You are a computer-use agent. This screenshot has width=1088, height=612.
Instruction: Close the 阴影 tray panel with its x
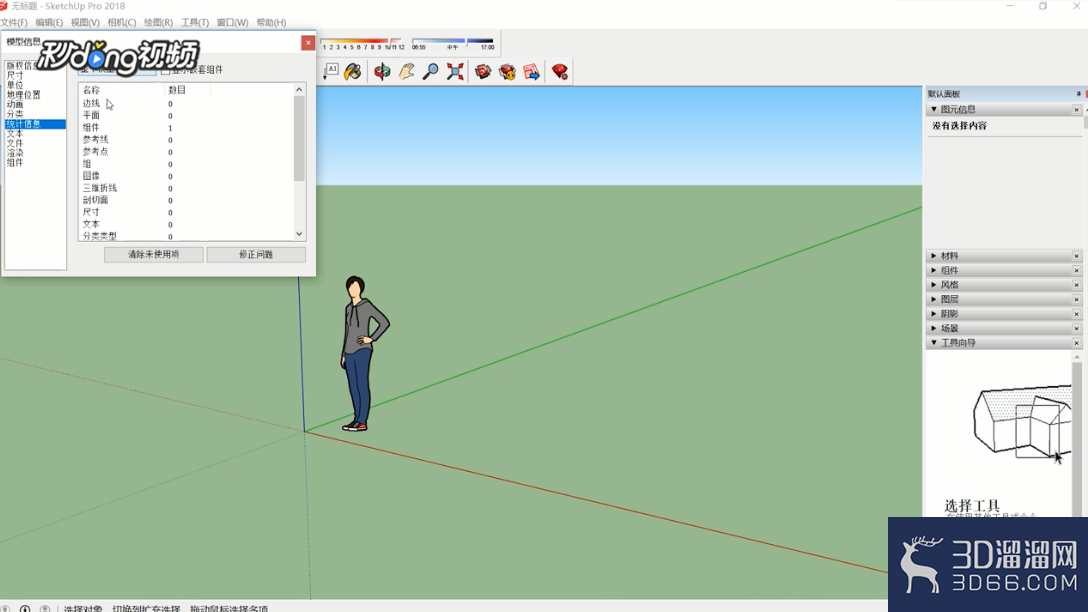(1076, 314)
